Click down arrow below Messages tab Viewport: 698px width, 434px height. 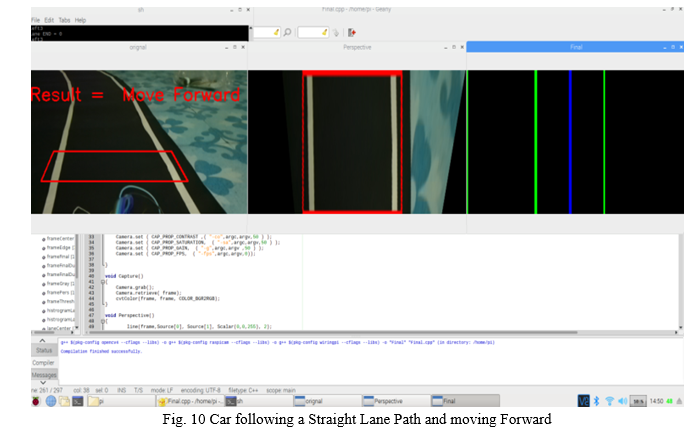43,382
